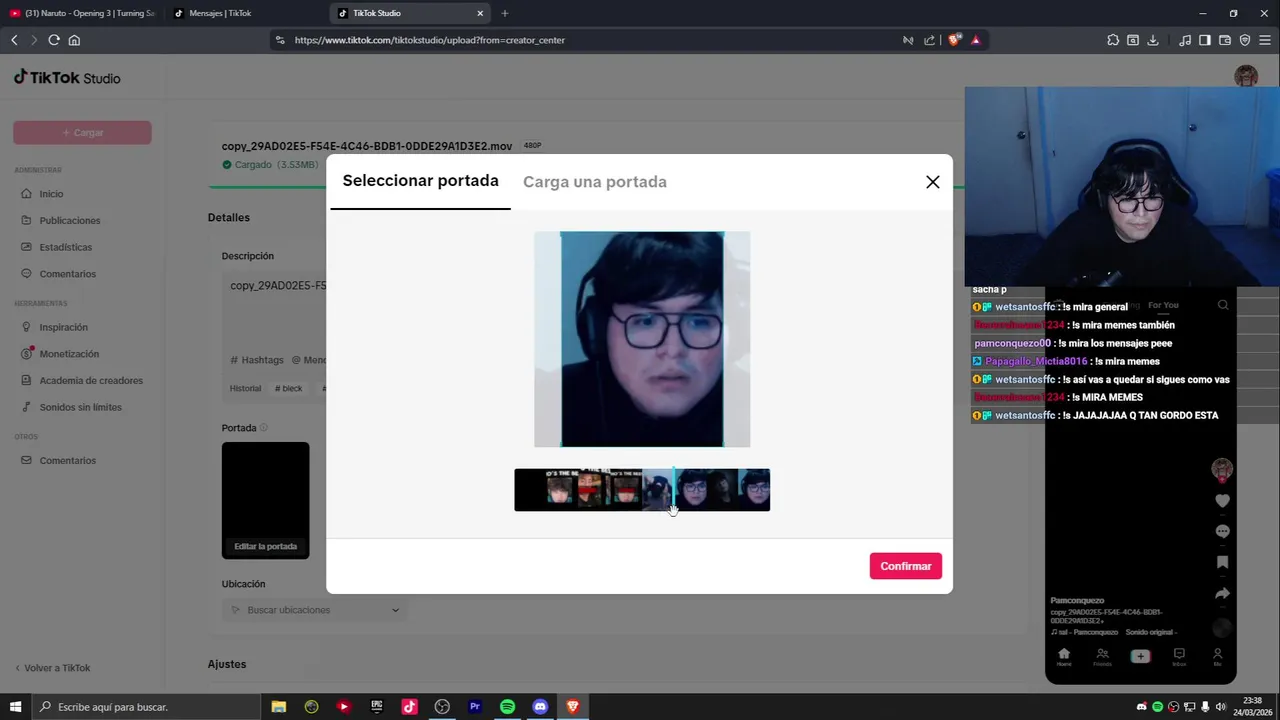Open Spotify from the taskbar

[507, 707]
